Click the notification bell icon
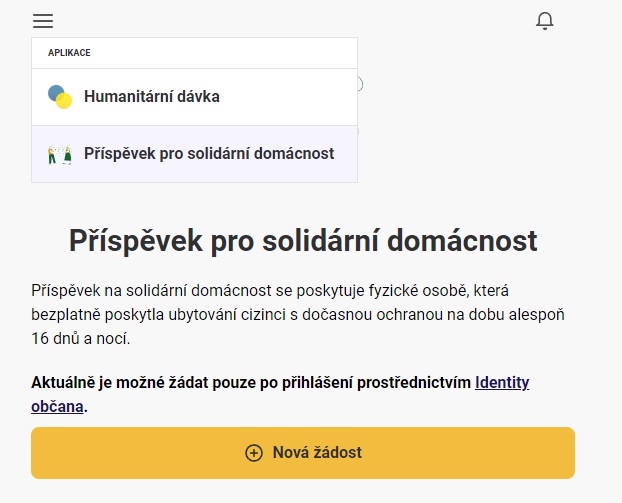Viewport: 622px width, 503px height. click(545, 21)
